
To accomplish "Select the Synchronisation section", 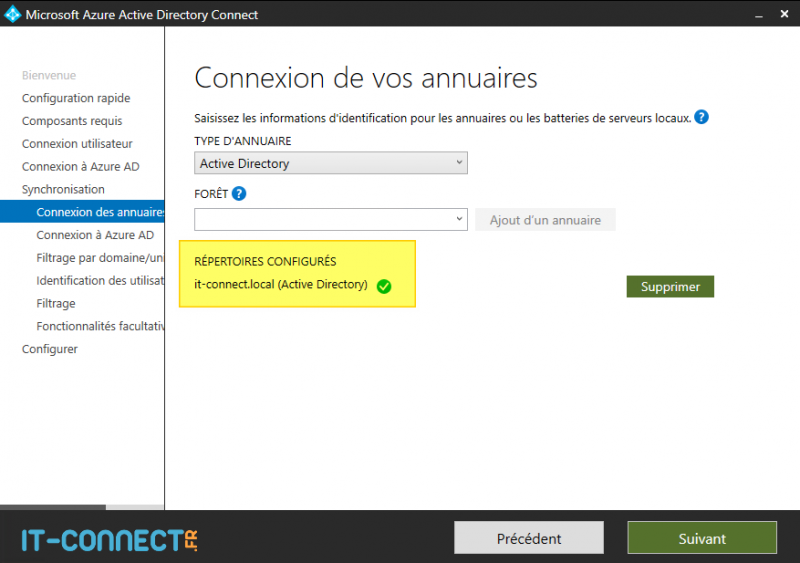I will pyautogui.click(x=63, y=189).
